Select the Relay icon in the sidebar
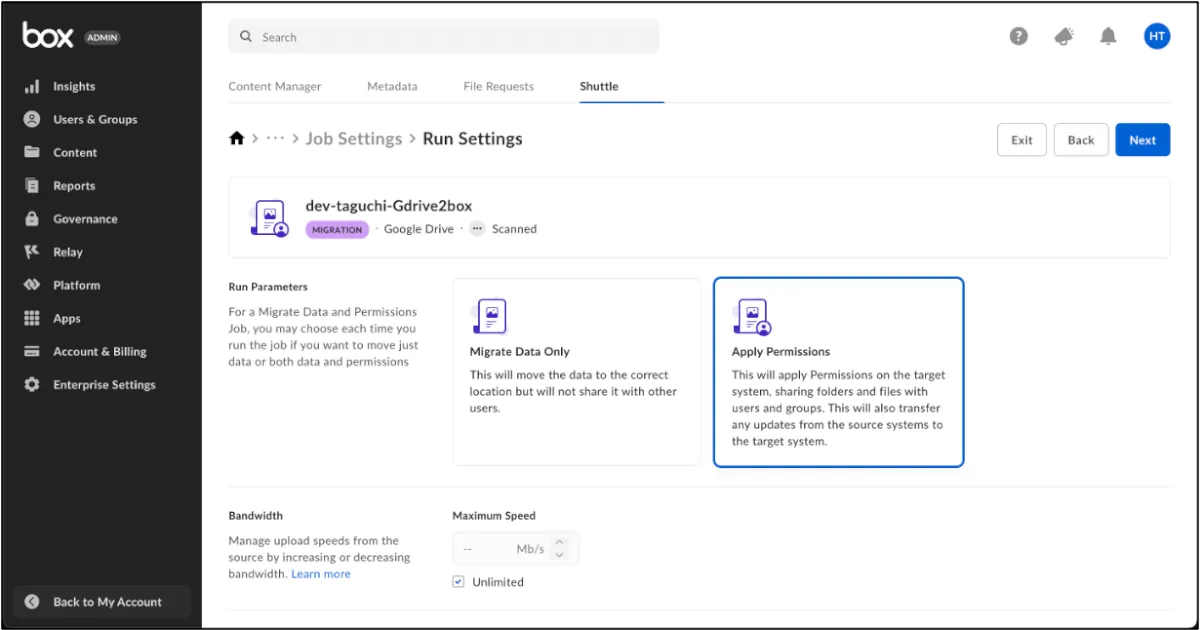1200x630 pixels. [32, 252]
